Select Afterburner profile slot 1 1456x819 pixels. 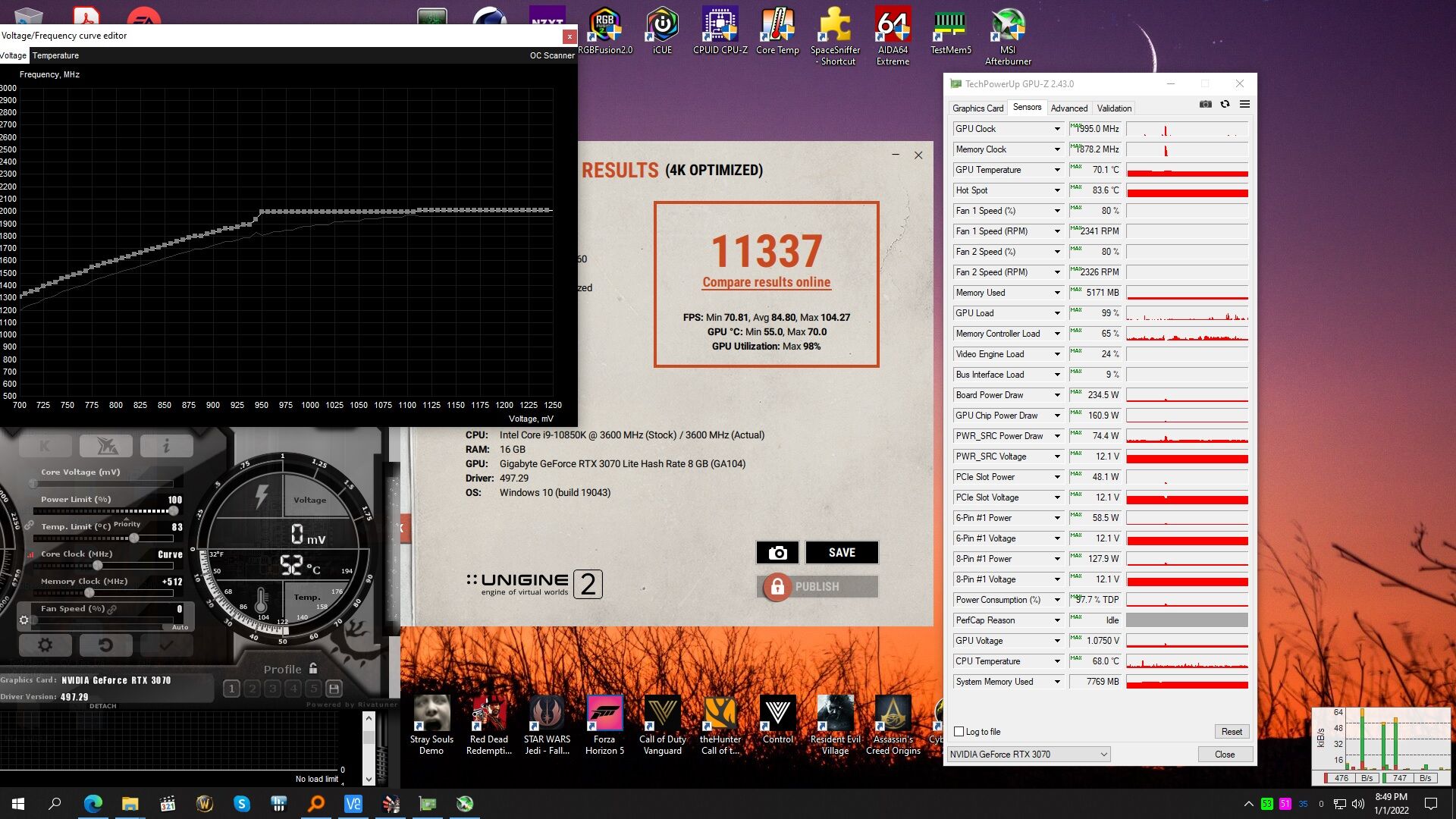pos(231,689)
